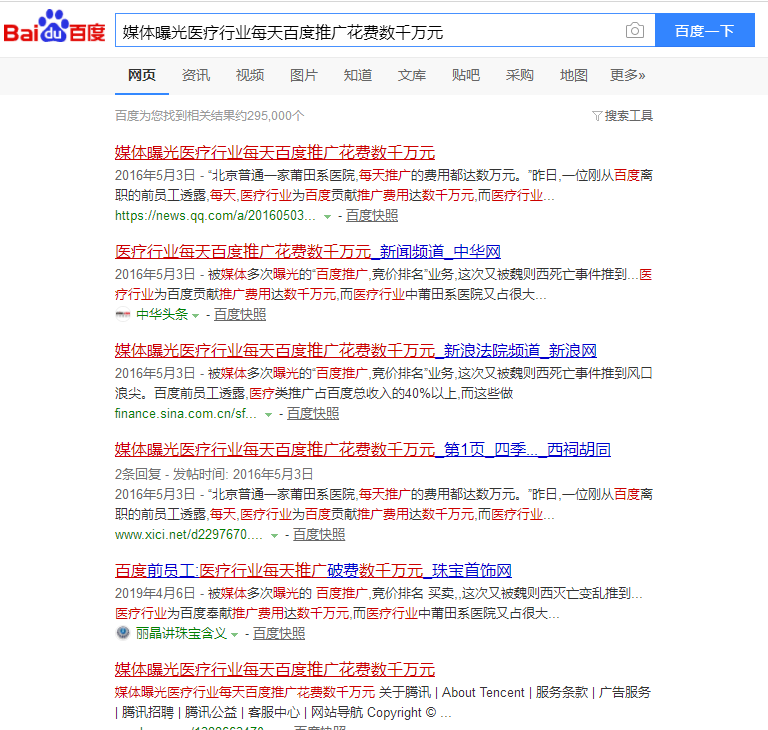Open the 地图 tab

coord(574,75)
